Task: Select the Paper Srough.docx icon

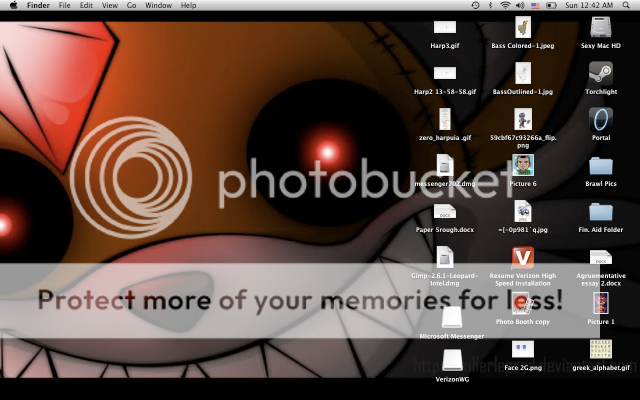Action: click(445, 211)
